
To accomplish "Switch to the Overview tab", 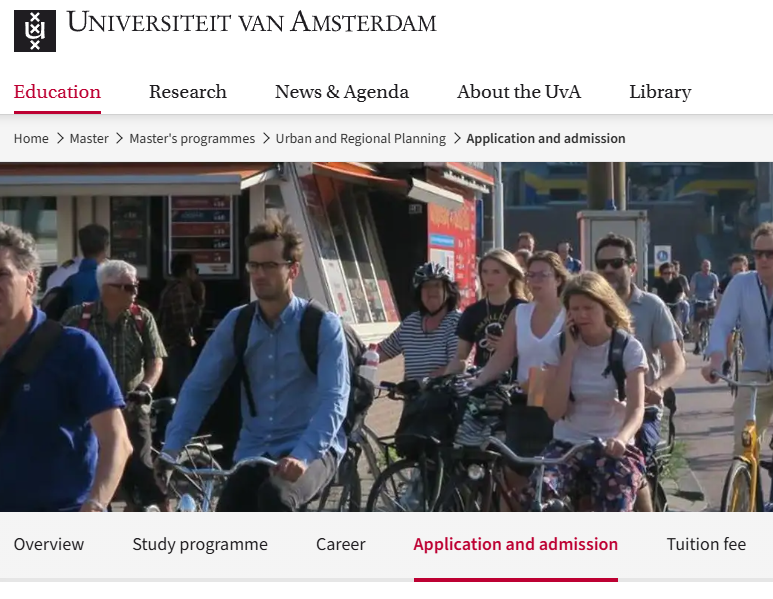I will point(49,544).
